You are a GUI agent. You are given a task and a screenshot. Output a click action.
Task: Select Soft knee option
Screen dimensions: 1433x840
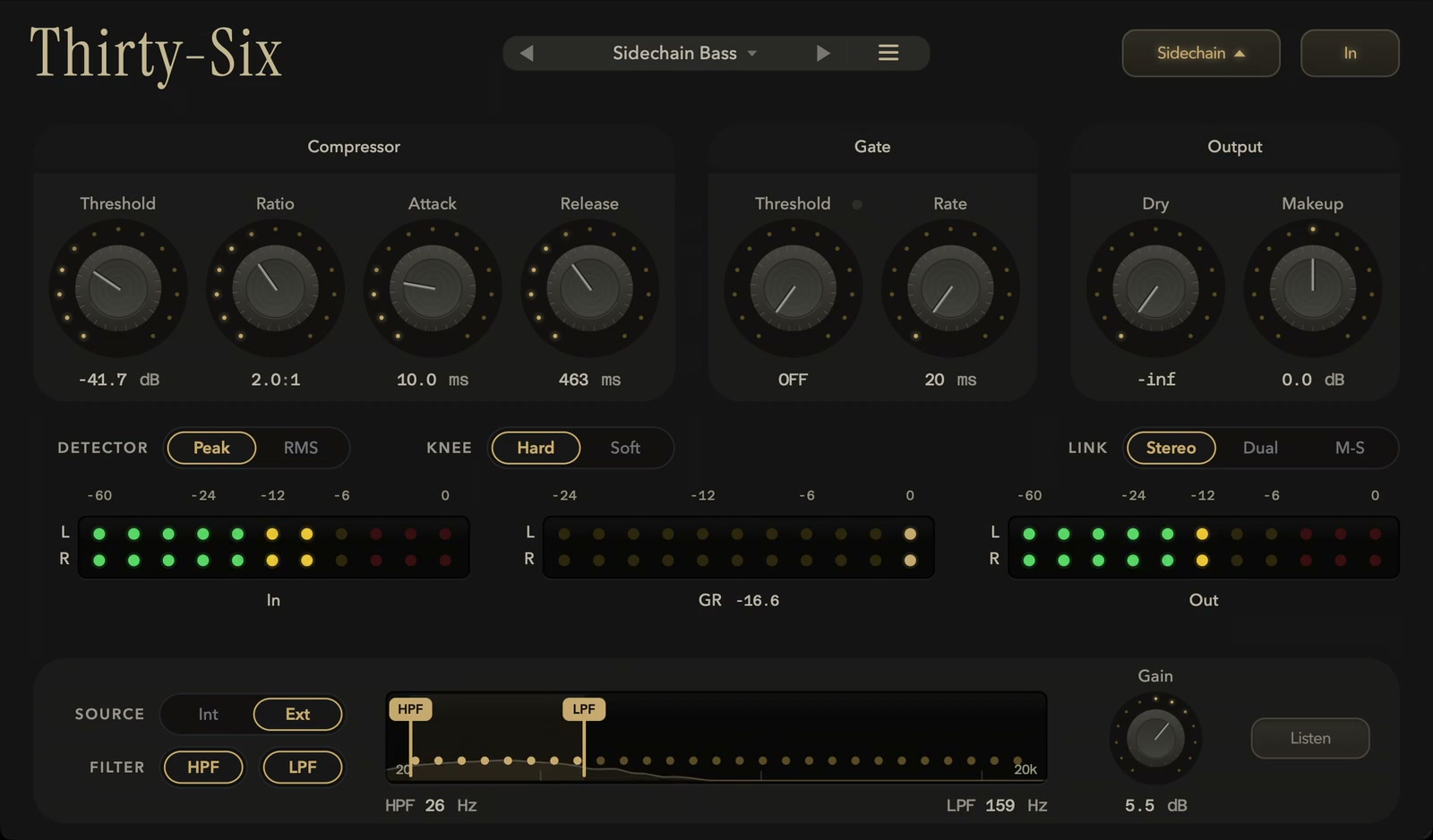pos(625,448)
